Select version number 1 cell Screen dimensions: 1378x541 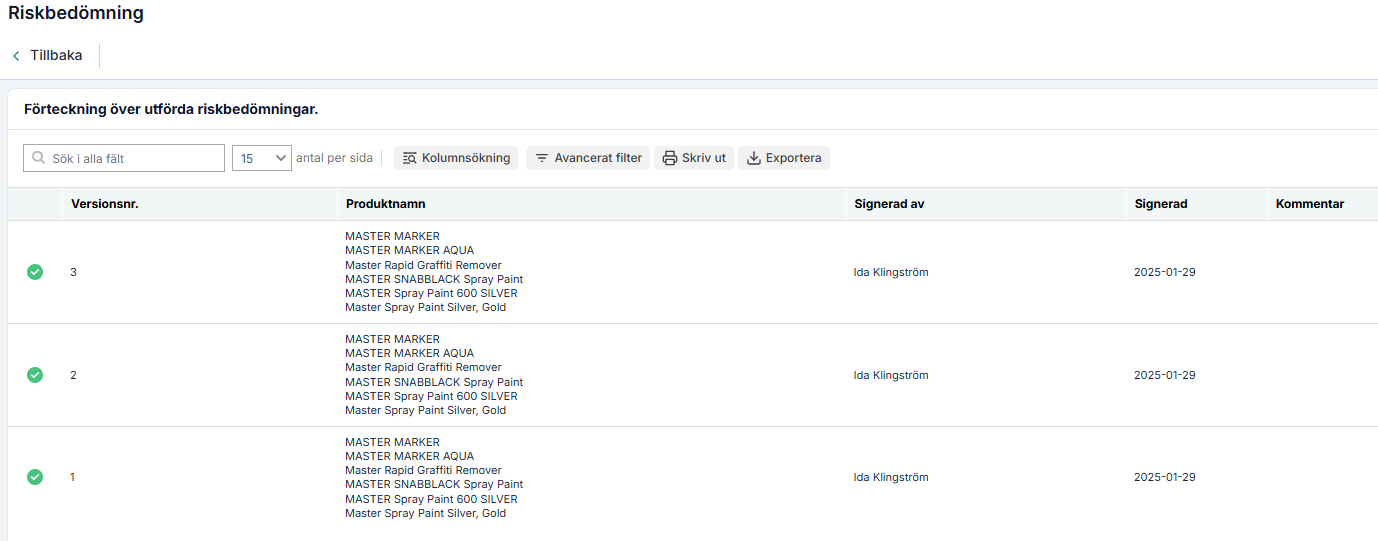(73, 477)
